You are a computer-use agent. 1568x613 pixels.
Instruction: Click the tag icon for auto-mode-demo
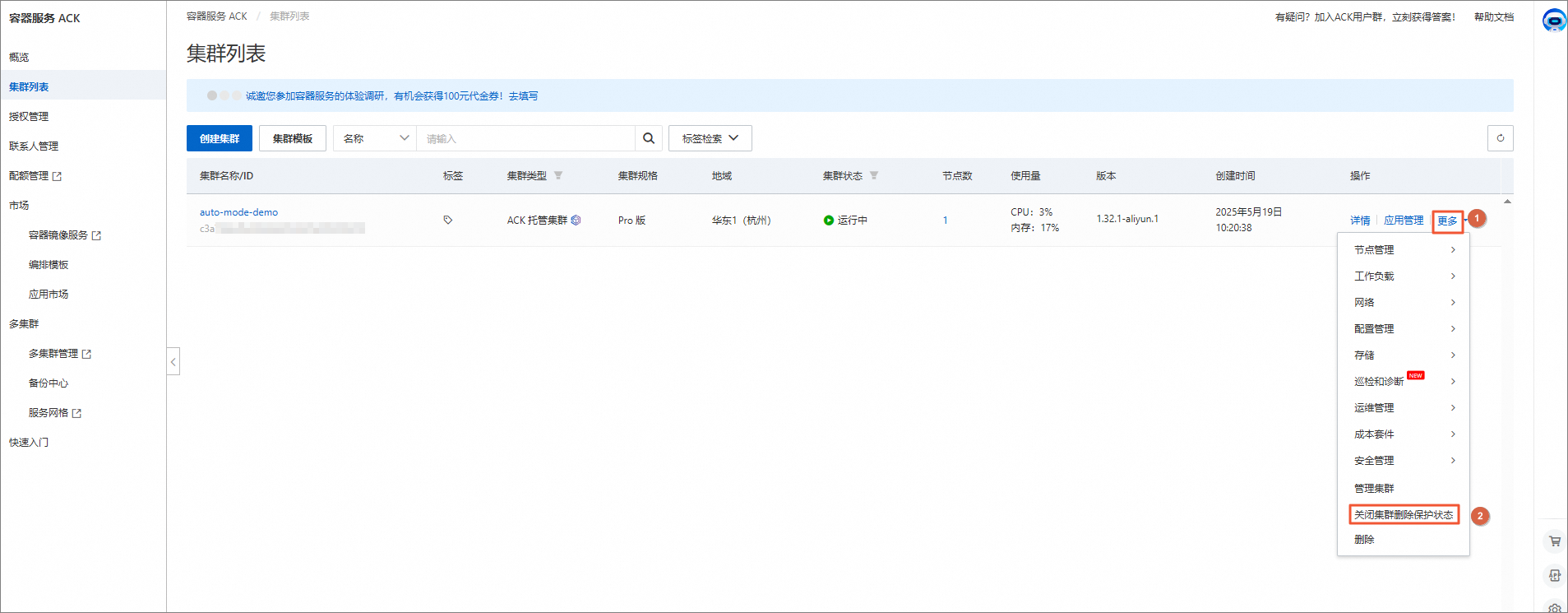point(448,220)
